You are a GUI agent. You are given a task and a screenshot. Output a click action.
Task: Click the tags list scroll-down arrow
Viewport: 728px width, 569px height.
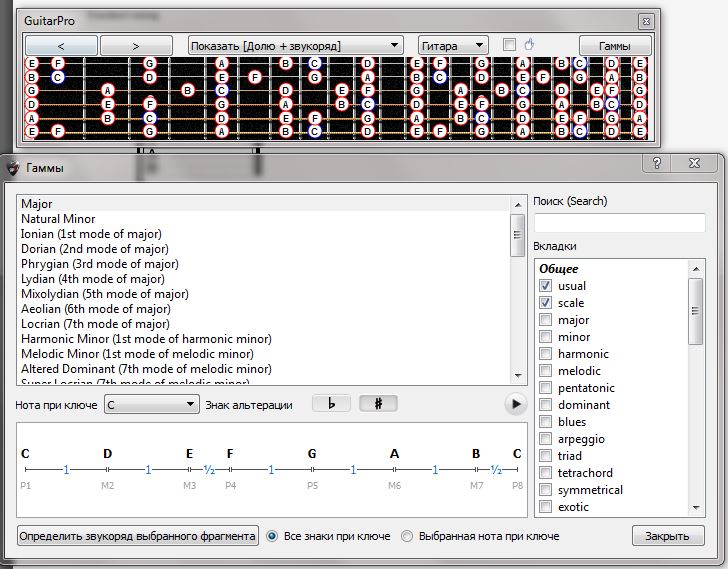(x=696, y=508)
